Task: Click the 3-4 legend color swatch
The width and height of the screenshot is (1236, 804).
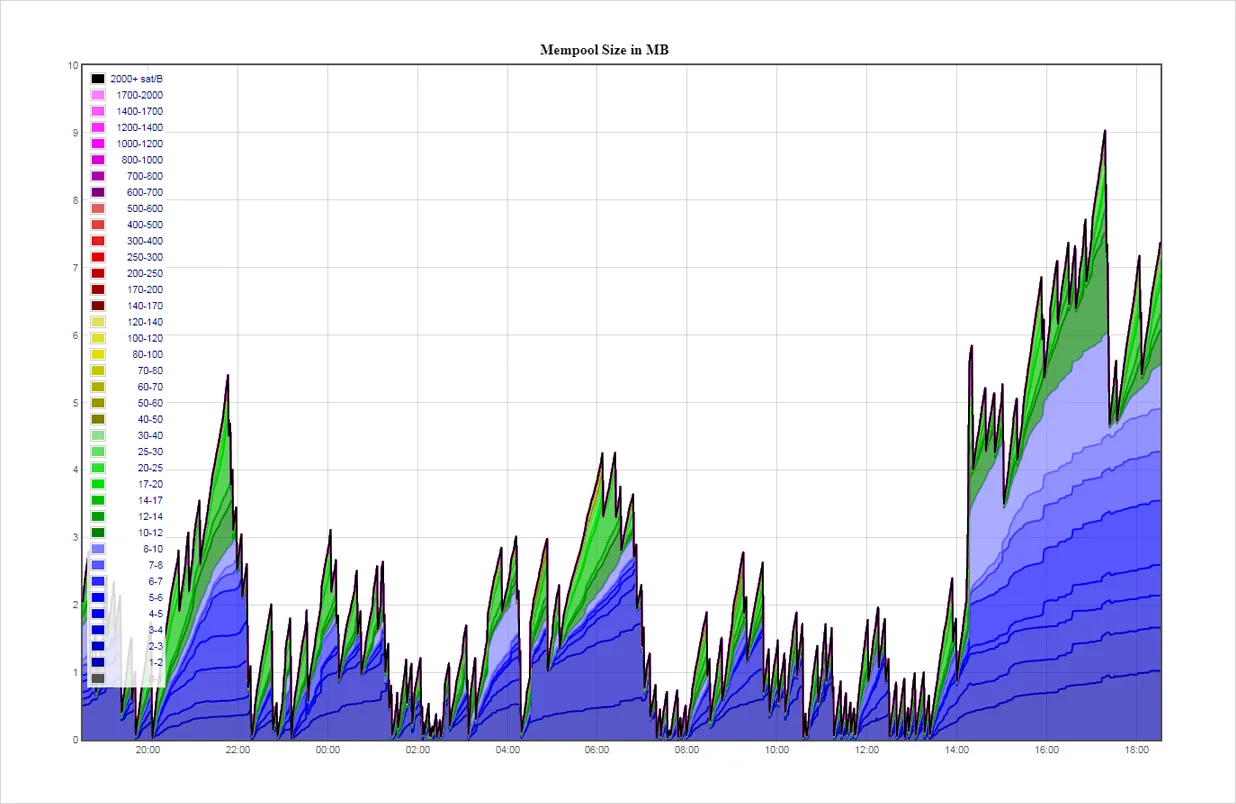Action: point(98,630)
